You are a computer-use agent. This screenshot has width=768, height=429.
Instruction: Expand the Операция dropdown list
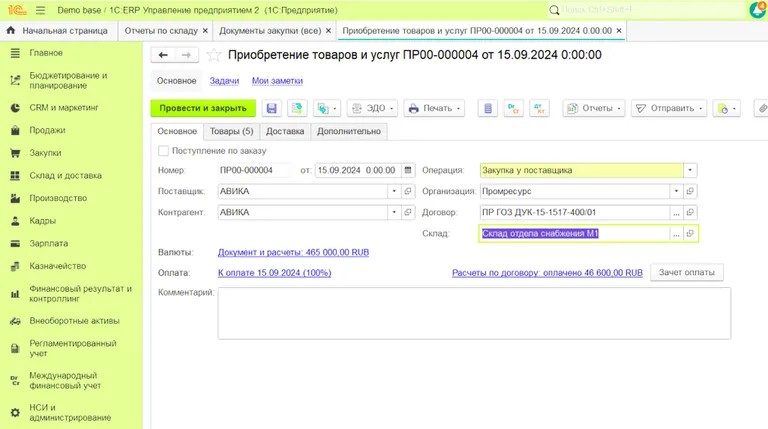pyautogui.click(x=690, y=170)
